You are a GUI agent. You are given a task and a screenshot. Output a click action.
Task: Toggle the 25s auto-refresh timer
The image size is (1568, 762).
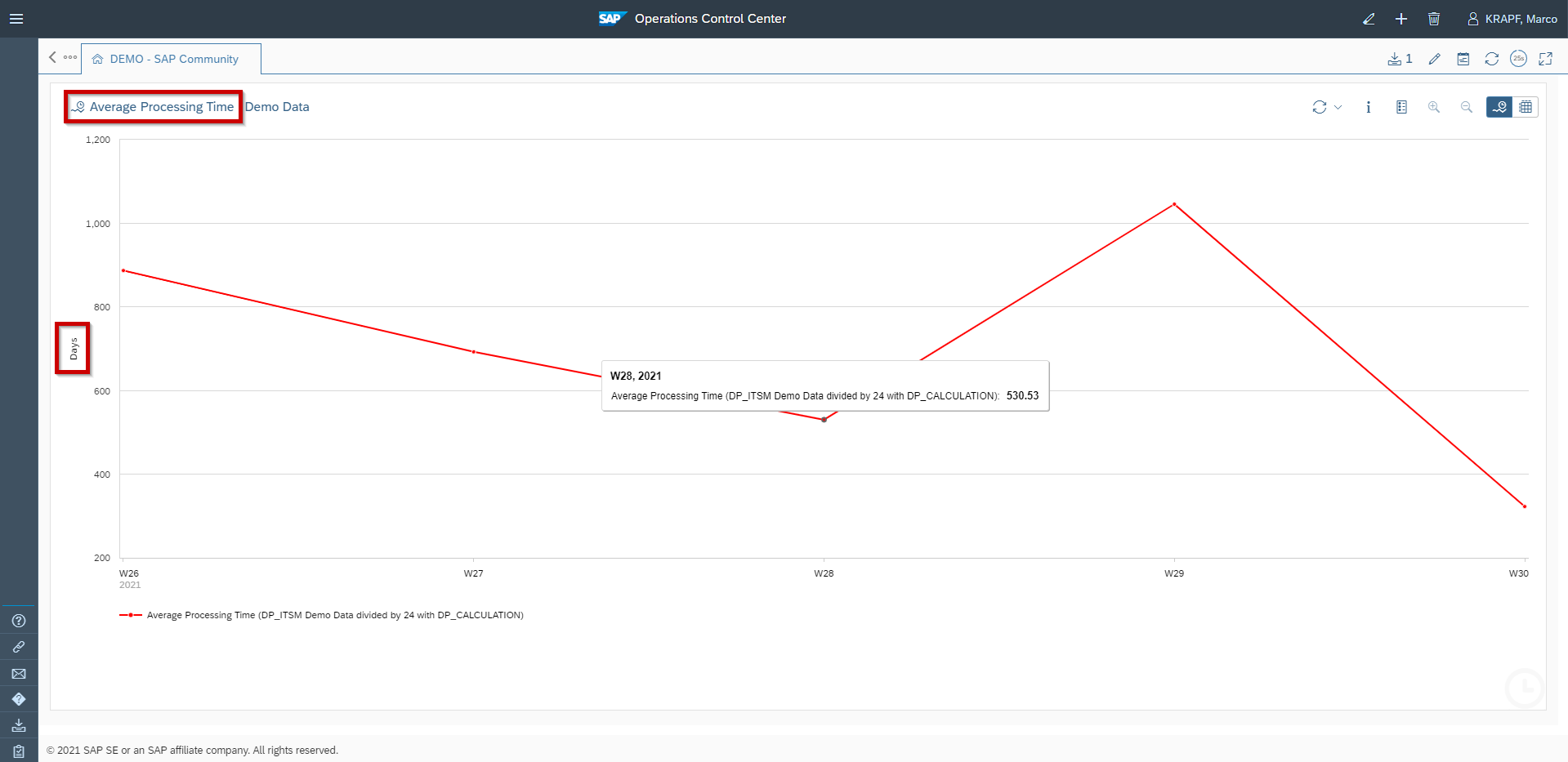tap(1518, 59)
